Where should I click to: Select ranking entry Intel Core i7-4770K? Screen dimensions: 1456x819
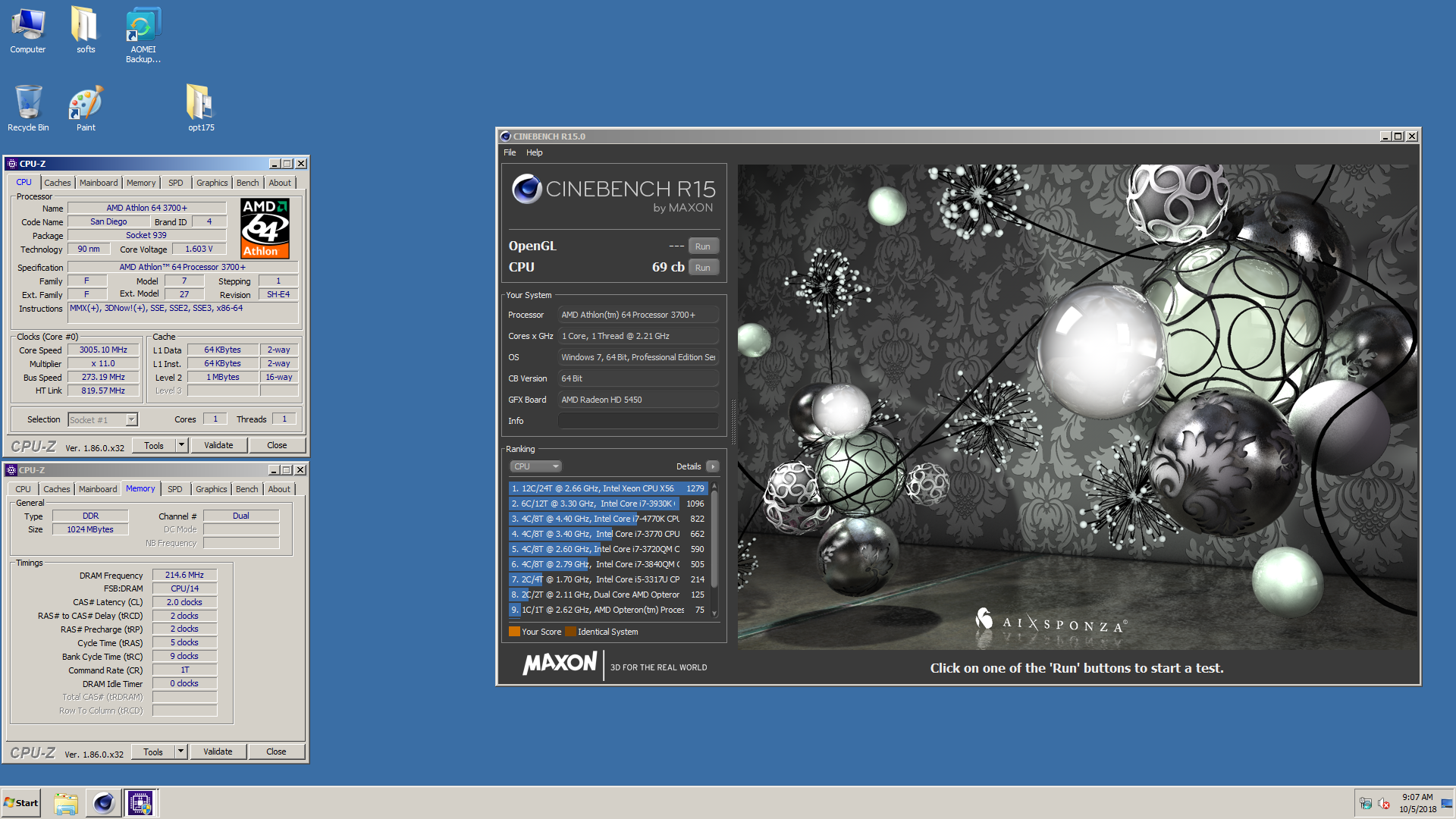tap(608, 519)
